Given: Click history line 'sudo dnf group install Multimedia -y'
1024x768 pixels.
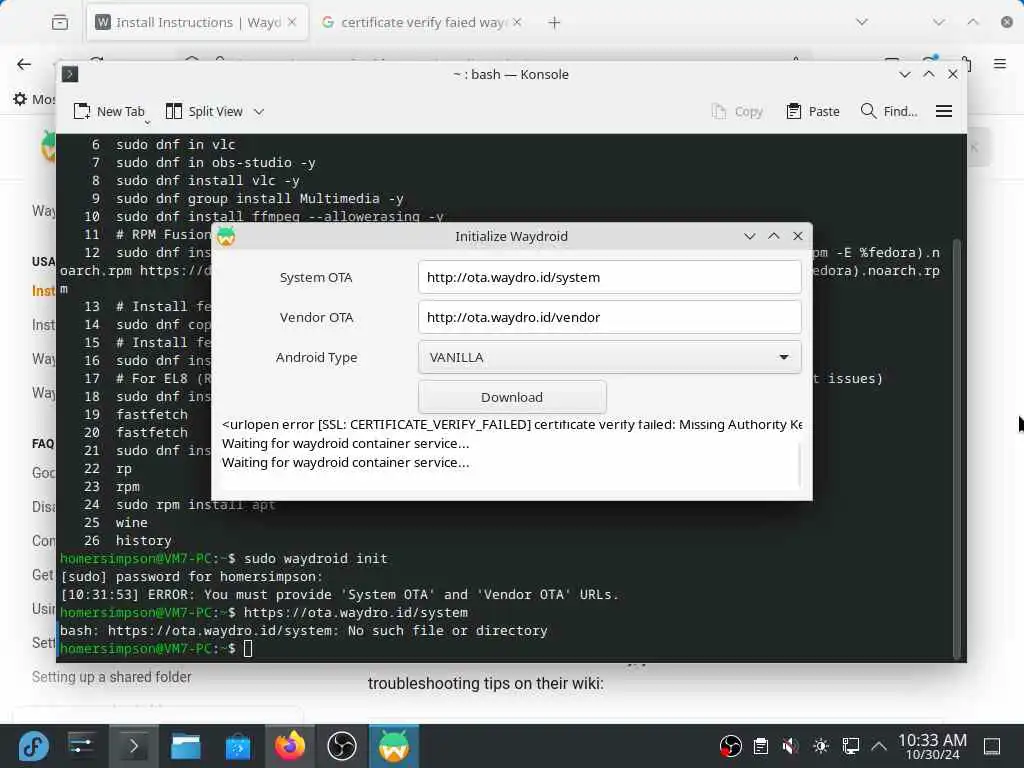Looking at the screenshot, I should (260, 199).
